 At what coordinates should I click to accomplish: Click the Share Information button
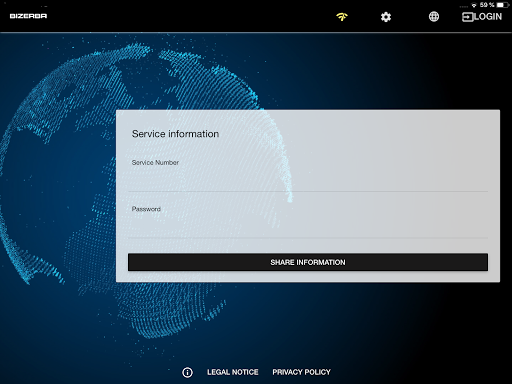(308, 262)
